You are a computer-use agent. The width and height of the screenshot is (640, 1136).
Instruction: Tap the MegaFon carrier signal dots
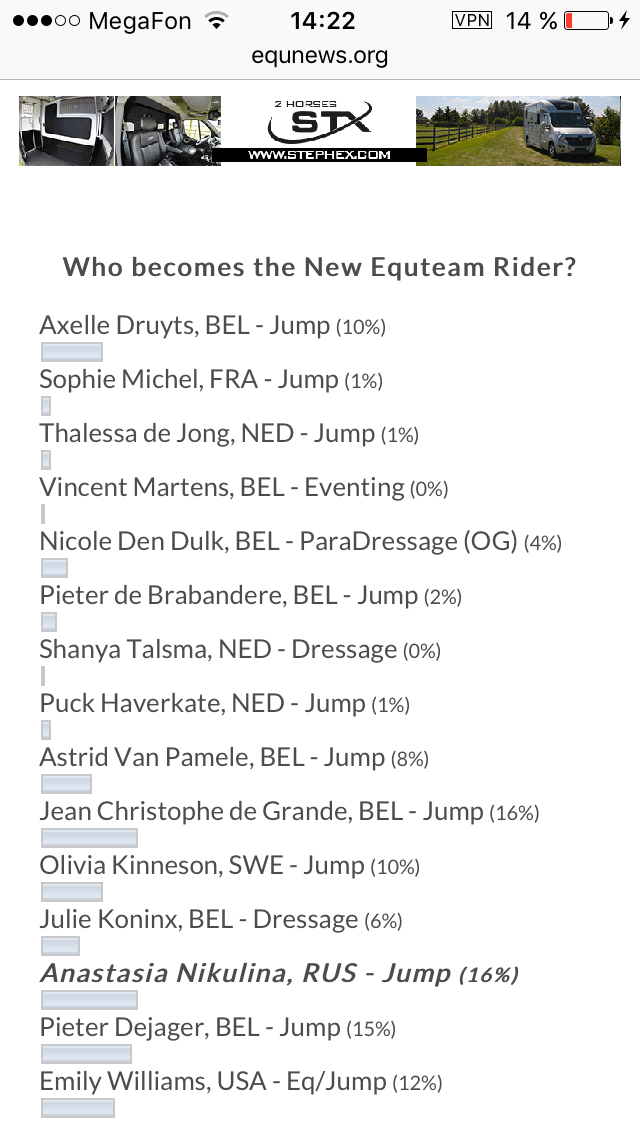click(x=46, y=21)
